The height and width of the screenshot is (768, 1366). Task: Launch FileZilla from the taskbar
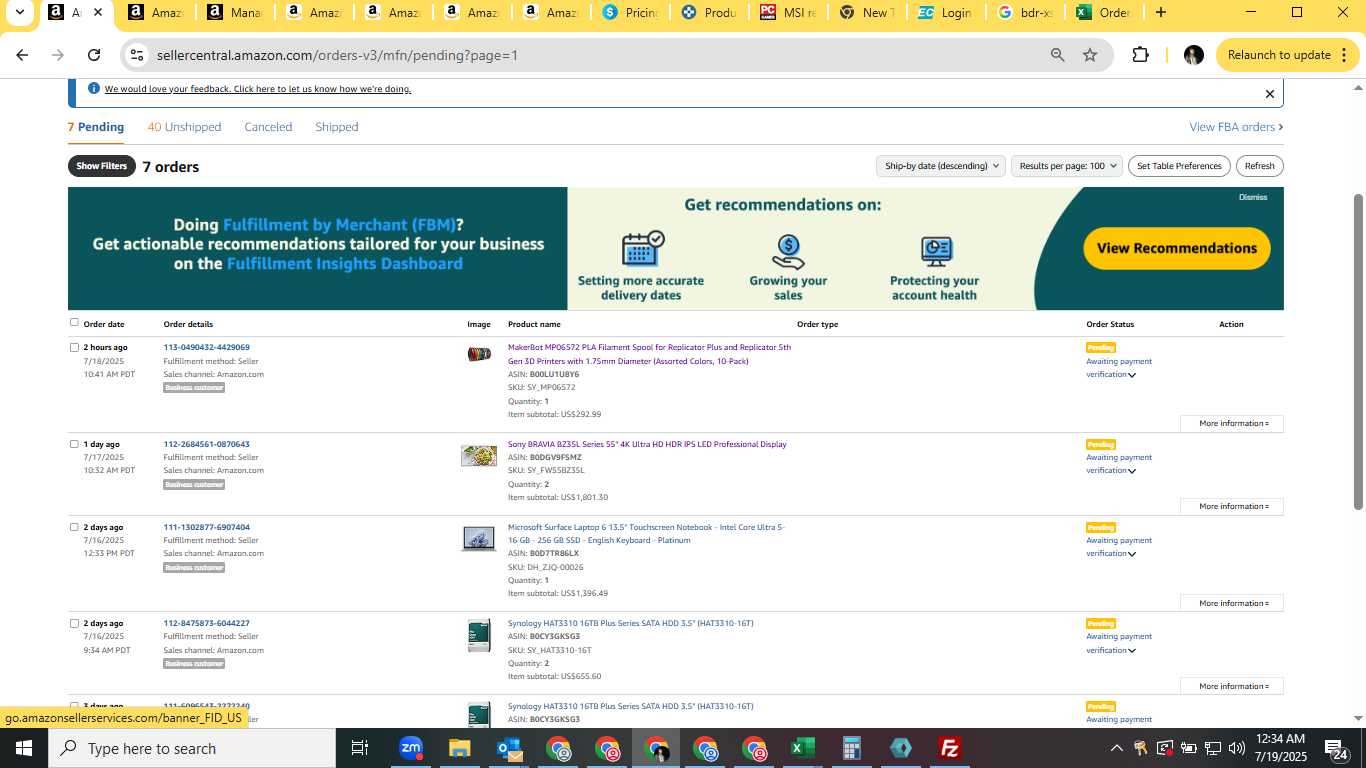pos(949,748)
